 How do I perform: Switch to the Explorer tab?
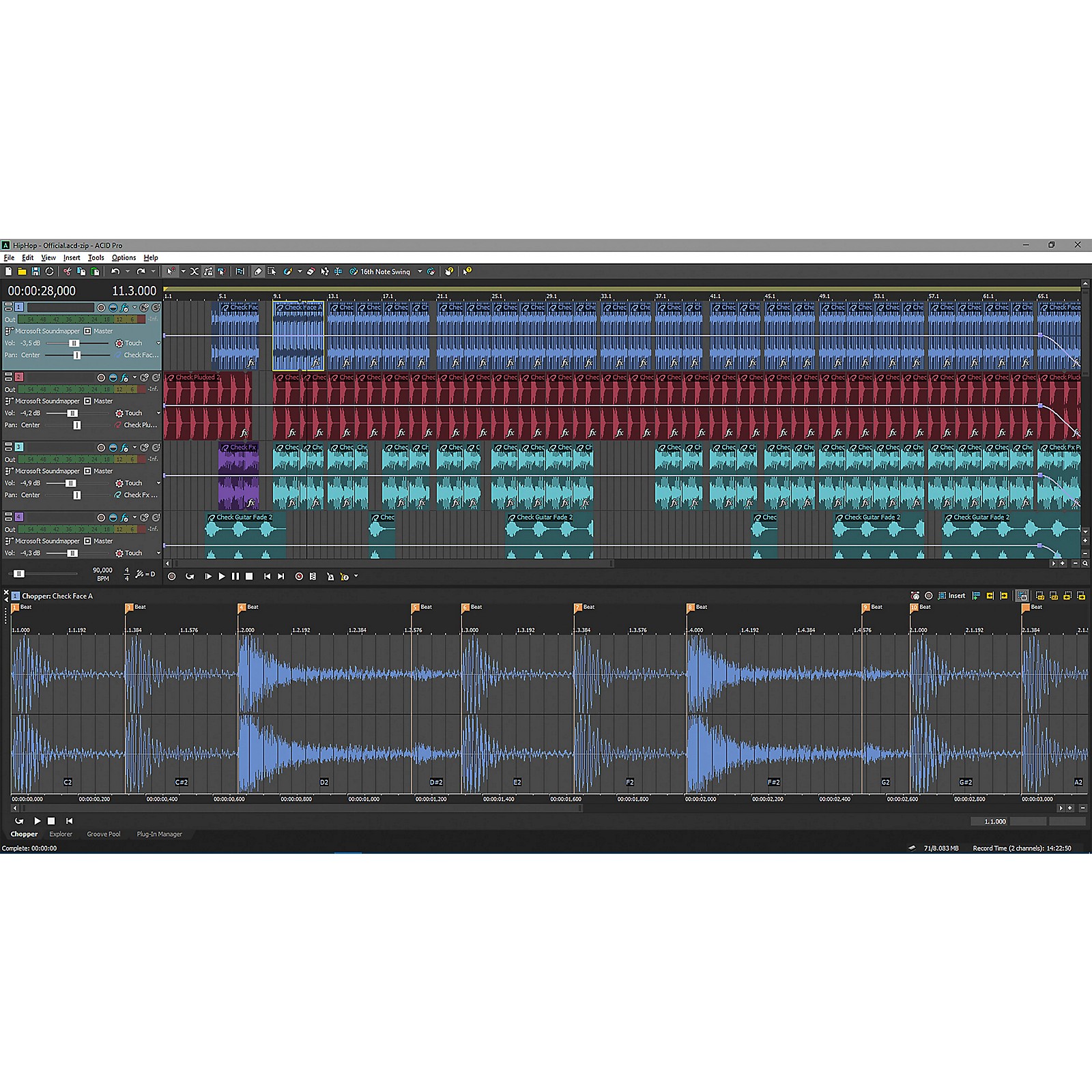coord(61,834)
